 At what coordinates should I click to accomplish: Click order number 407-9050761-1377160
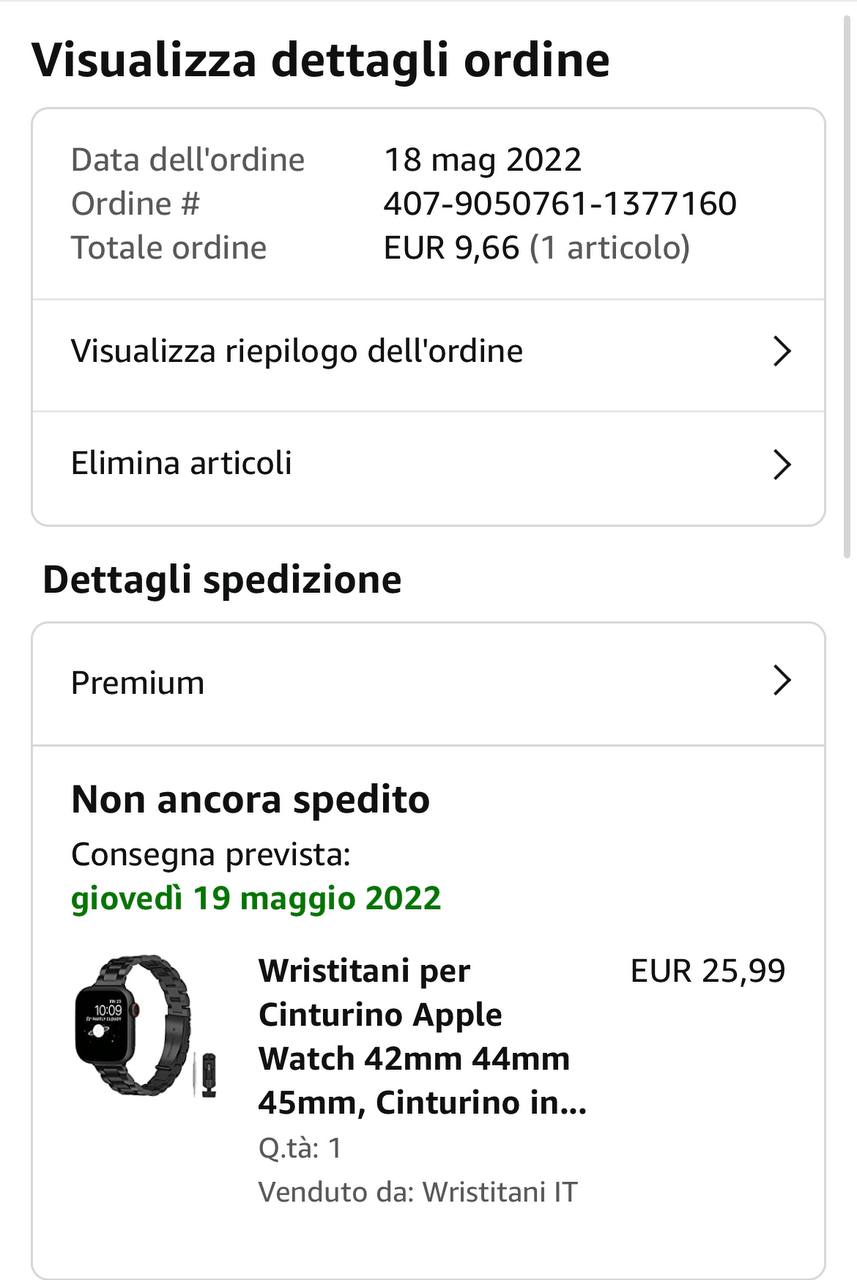click(x=559, y=204)
